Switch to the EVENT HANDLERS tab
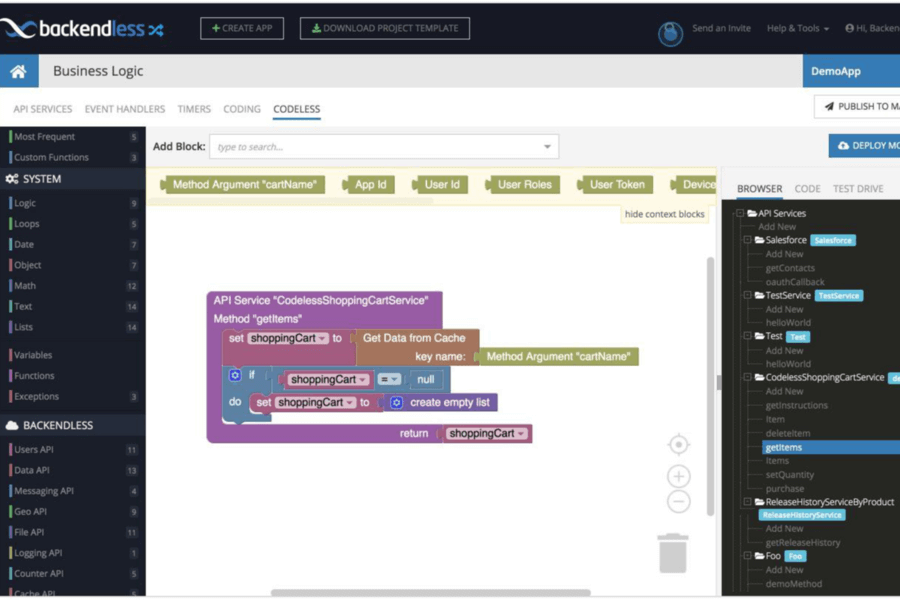Viewport: 900px width, 600px height. point(125,109)
